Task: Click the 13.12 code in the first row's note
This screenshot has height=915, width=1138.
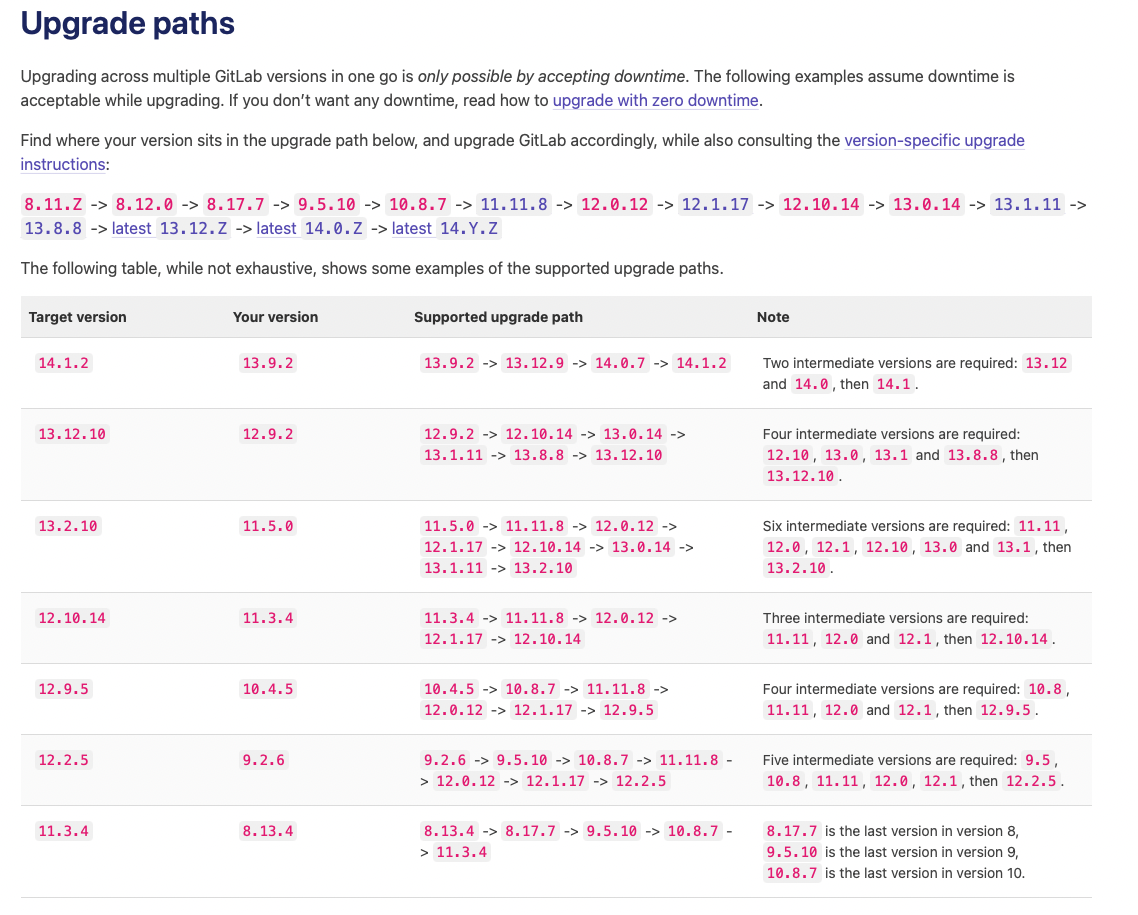Action: point(1046,363)
